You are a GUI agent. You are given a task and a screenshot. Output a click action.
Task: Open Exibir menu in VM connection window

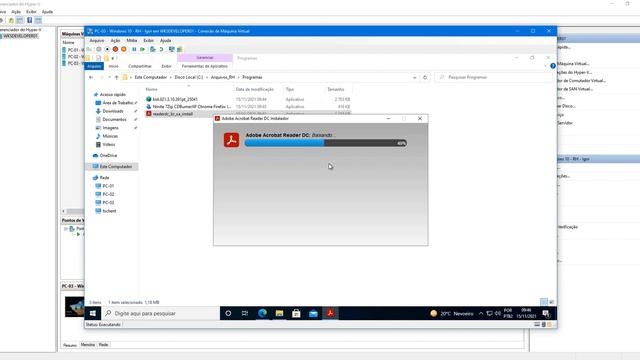(x=149, y=40)
